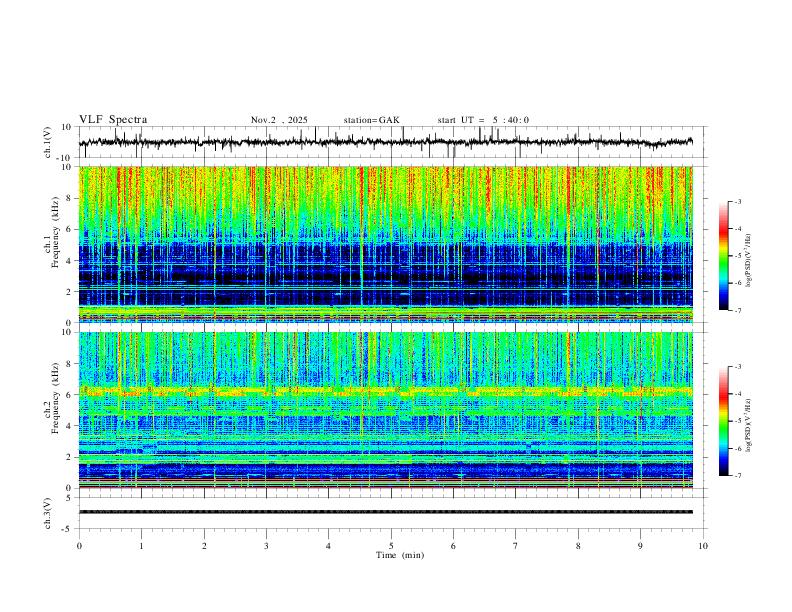Click the time axis tick label '5'
The image size is (792, 612).
point(391,546)
